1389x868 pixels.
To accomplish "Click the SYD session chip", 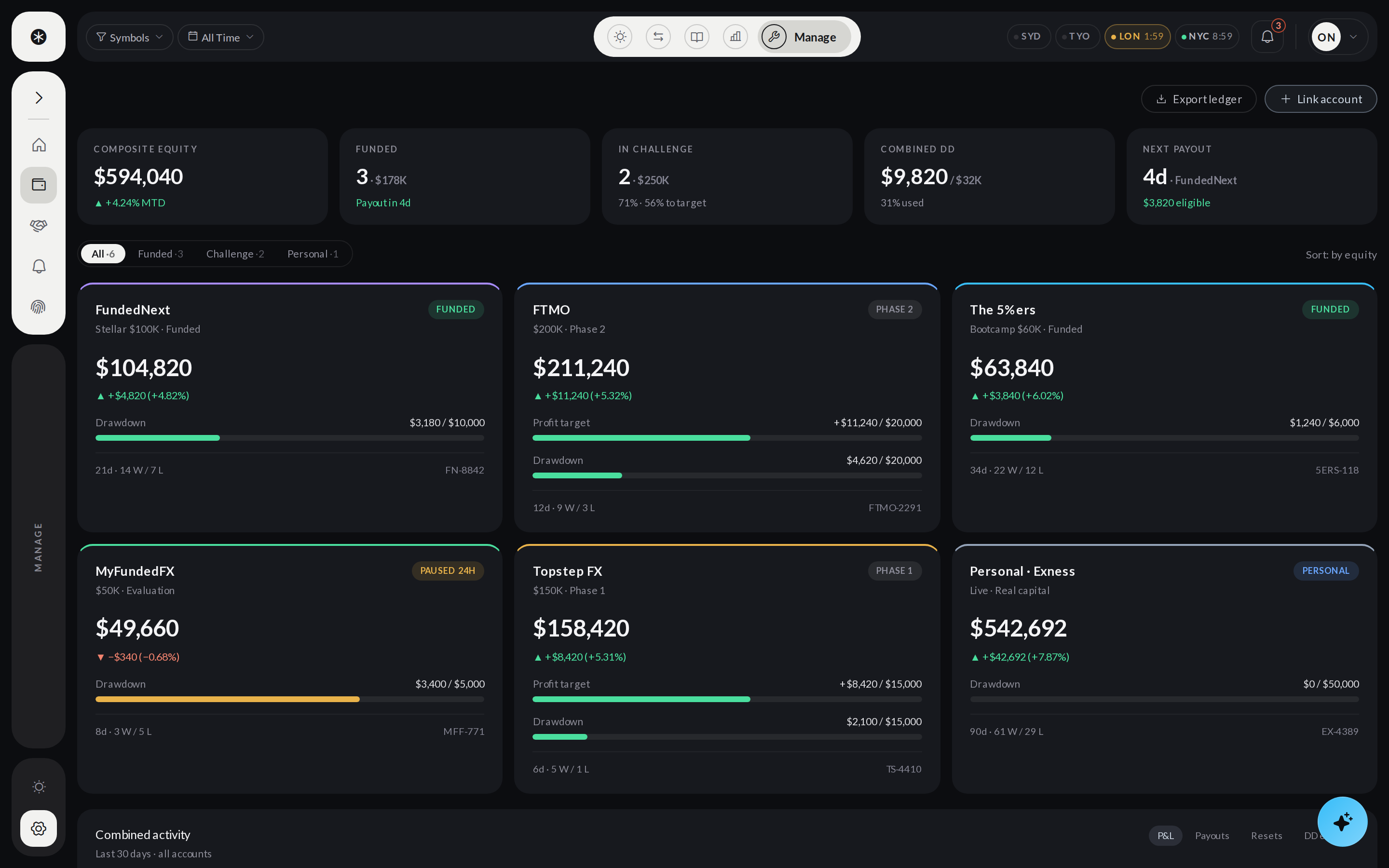I will tap(1029, 36).
